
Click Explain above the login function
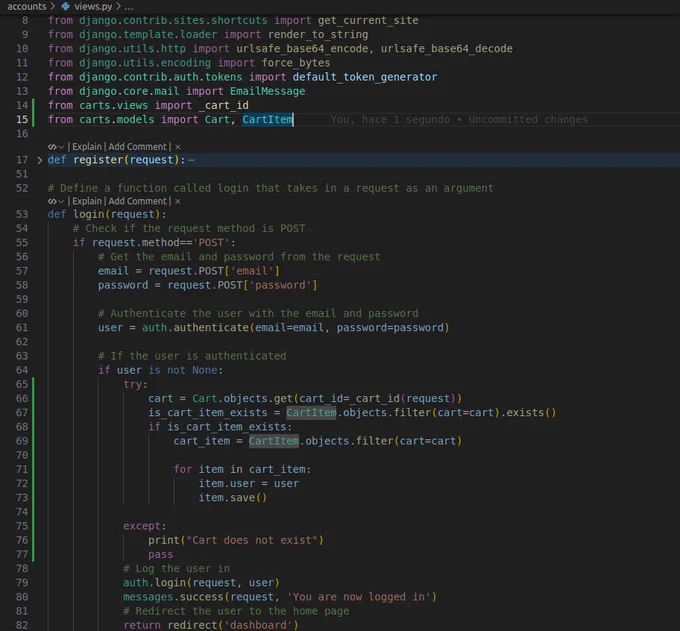(87, 201)
